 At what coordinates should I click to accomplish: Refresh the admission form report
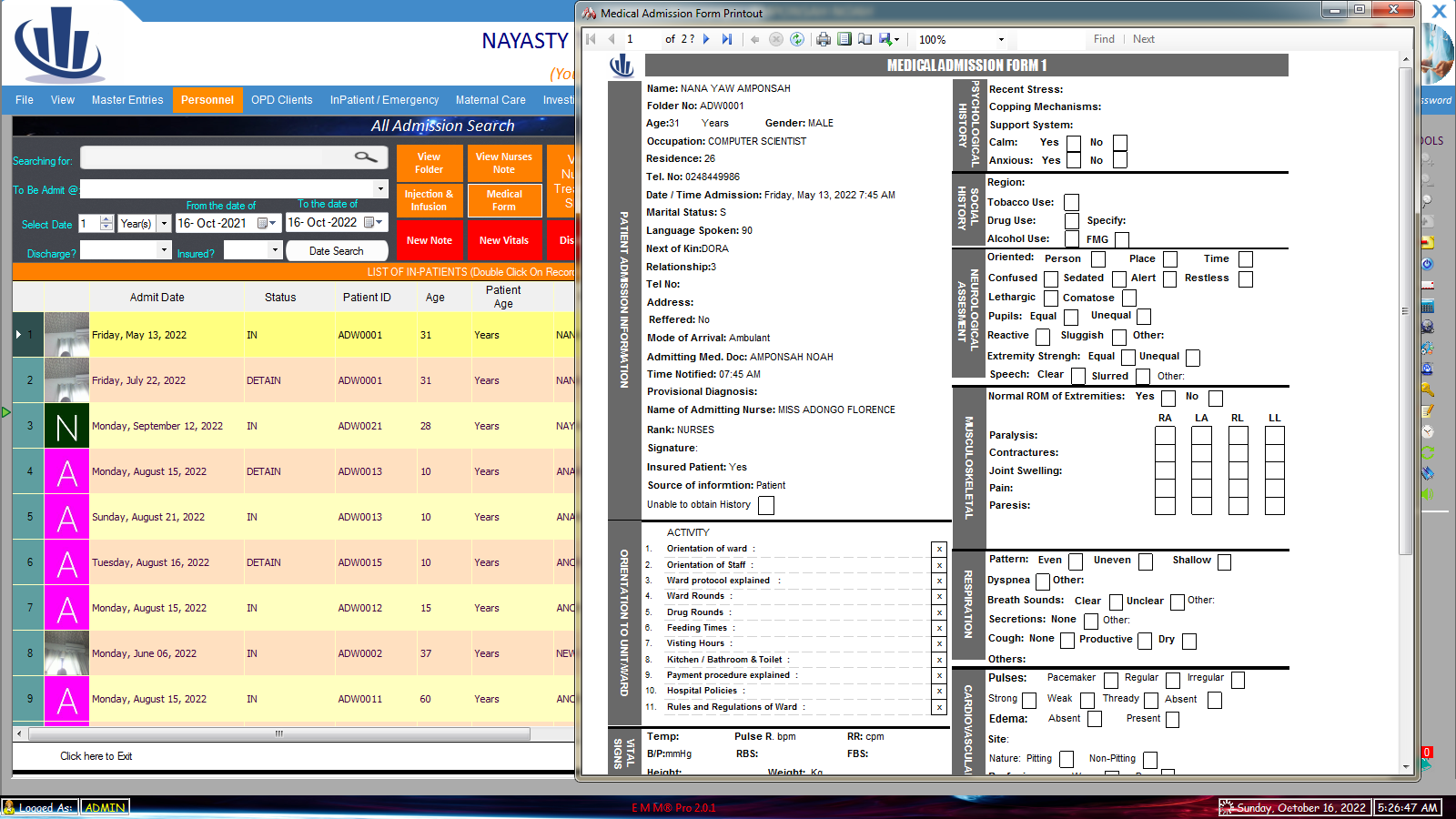pos(797,39)
